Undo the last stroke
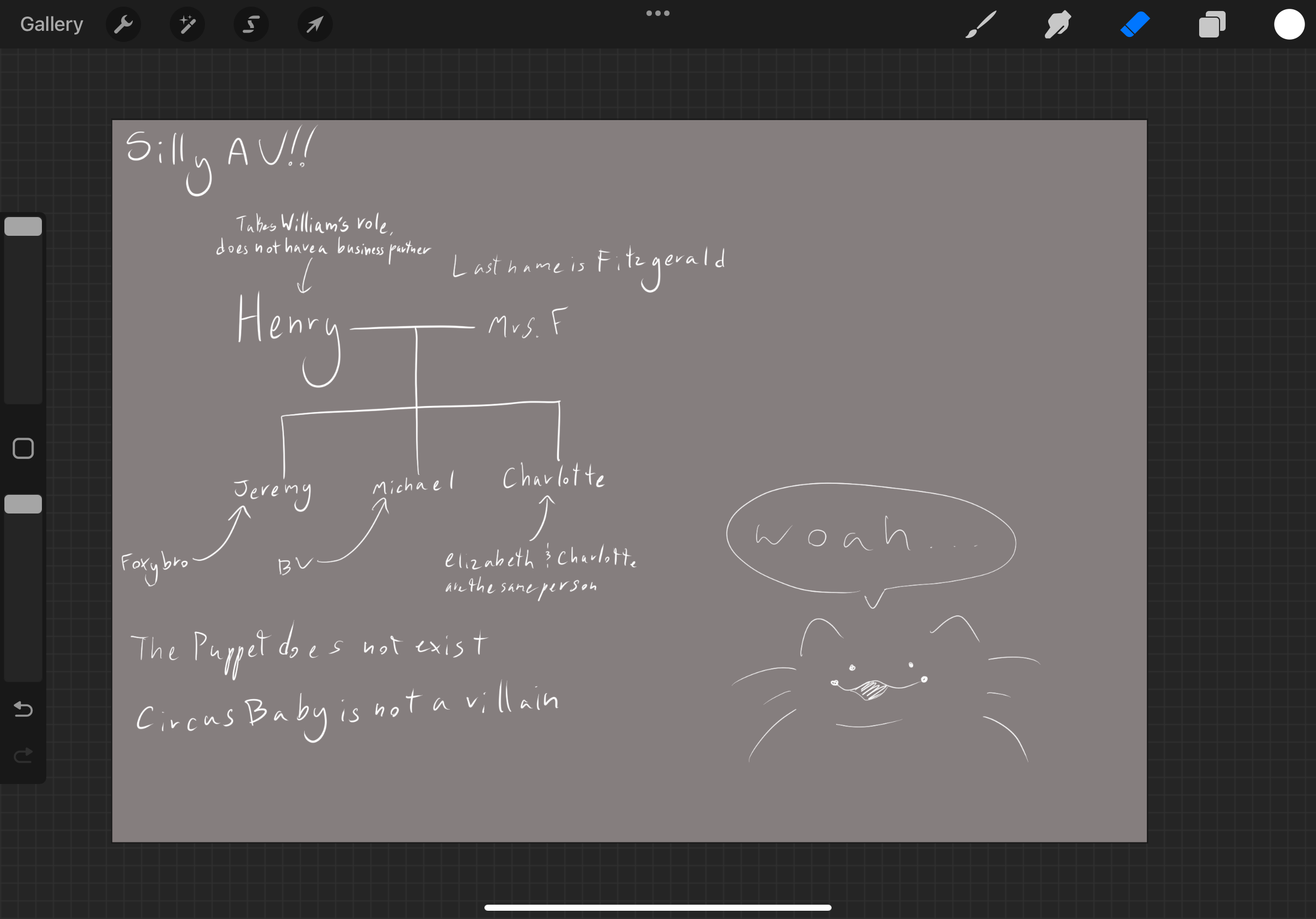Image resolution: width=1316 pixels, height=919 pixels. point(23,709)
